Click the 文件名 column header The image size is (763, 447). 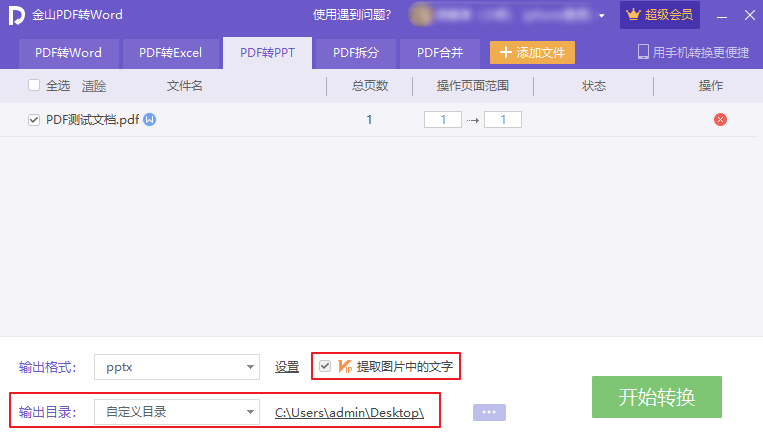click(x=184, y=86)
